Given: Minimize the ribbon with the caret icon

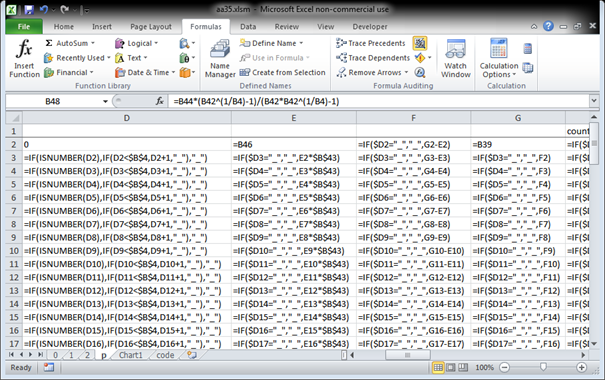Looking at the screenshot, I should (534, 27).
